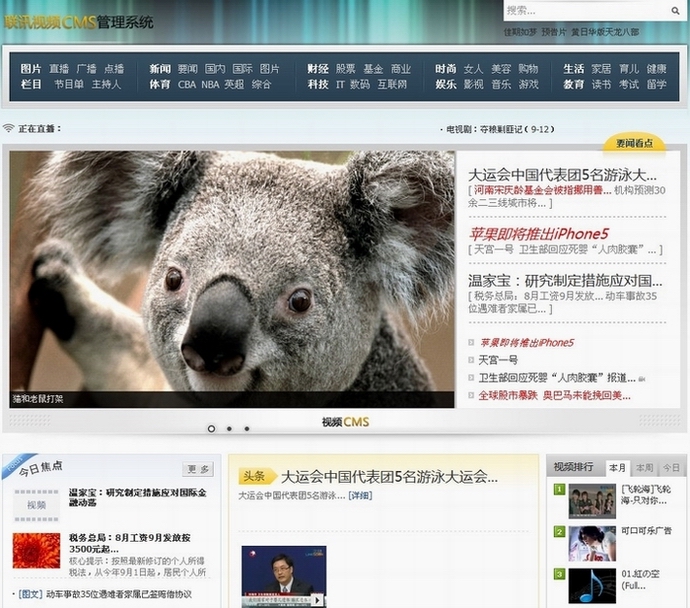Click rank 1 green number badge
This screenshot has width=690, height=608.
pos(559,490)
